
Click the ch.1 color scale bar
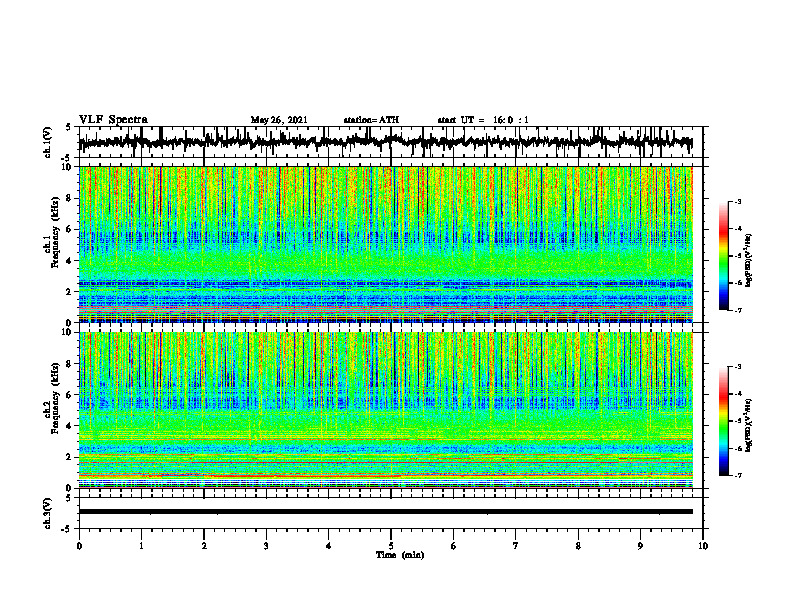[723, 256]
